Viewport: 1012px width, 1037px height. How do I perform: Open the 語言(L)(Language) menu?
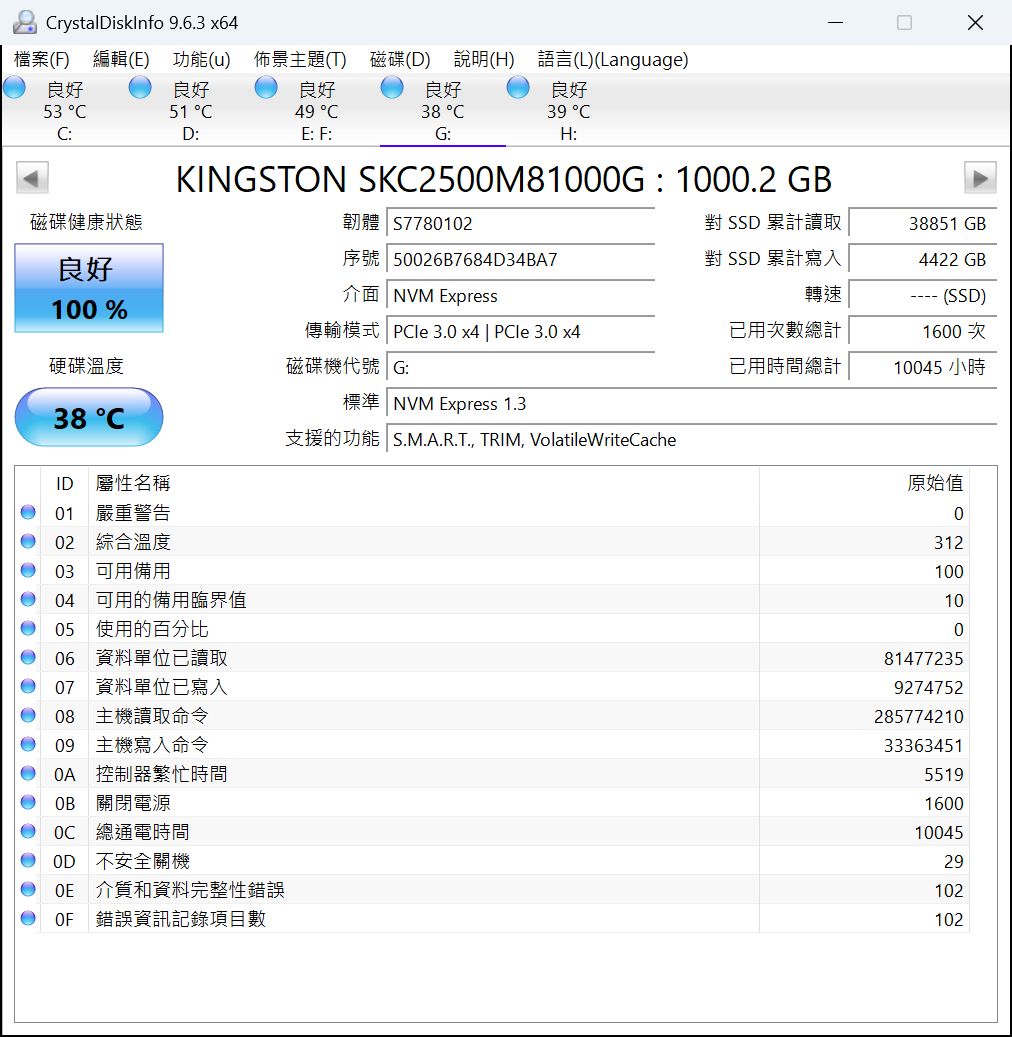point(613,59)
